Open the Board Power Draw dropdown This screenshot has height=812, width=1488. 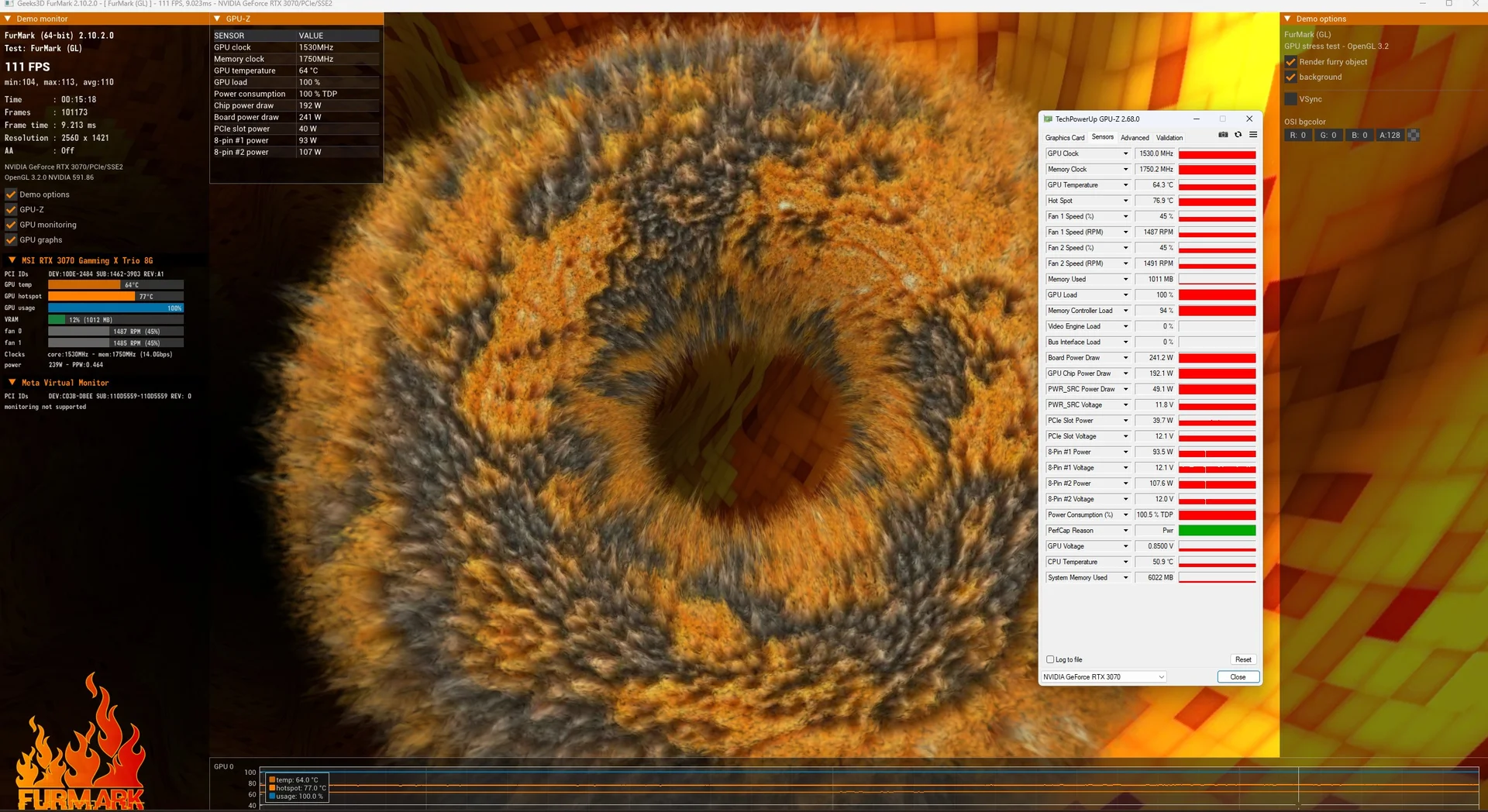pos(1125,358)
